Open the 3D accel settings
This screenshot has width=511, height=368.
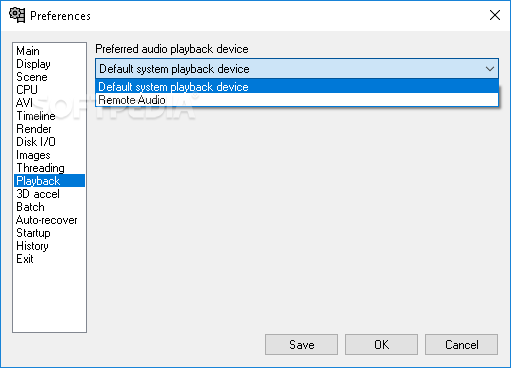(x=38, y=194)
